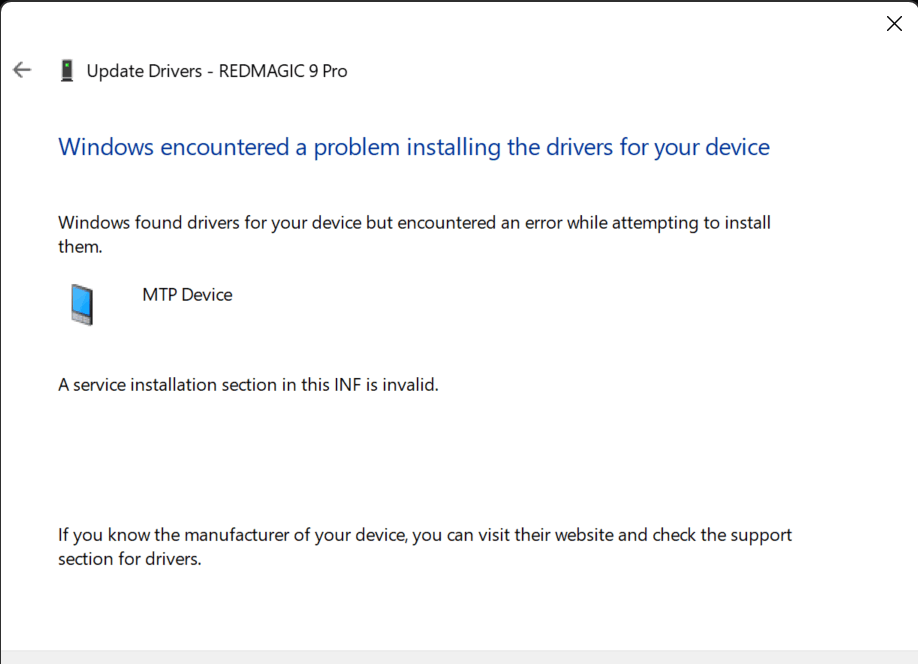Click the REDMAGIC 9 Pro device name
The image size is (918, 664).
[283, 71]
